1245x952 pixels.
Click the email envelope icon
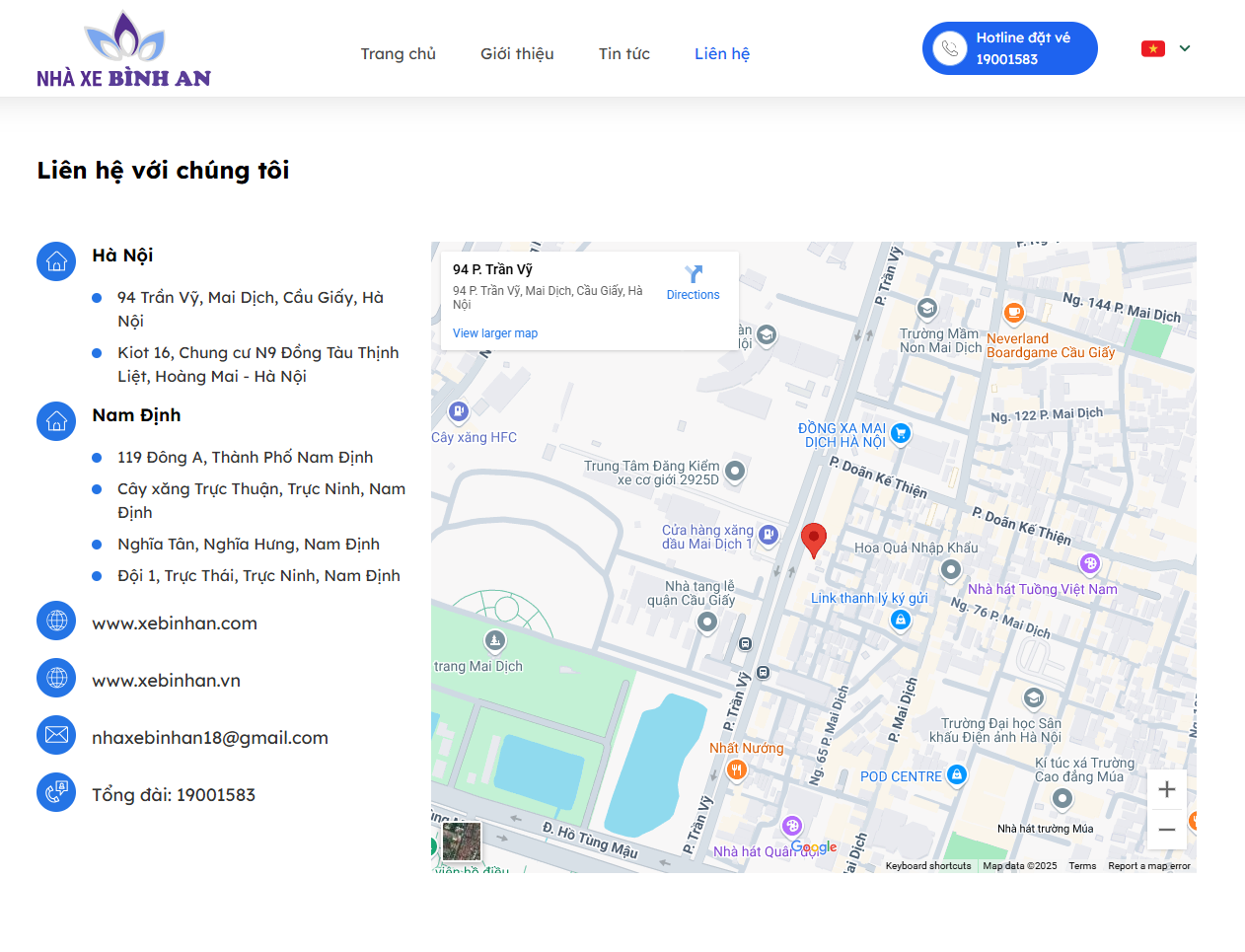pyautogui.click(x=56, y=735)
